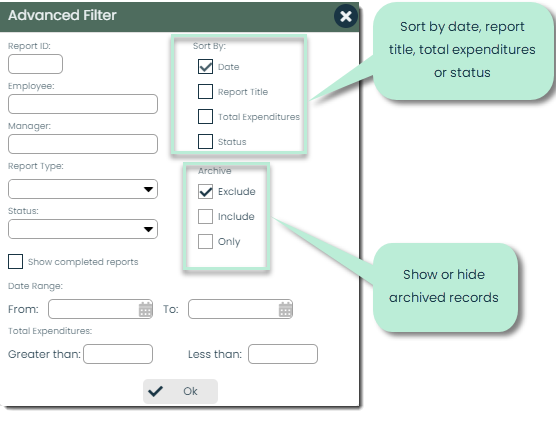
Task: Enable the Only archived records checkbox
Action: coord(205,241)
